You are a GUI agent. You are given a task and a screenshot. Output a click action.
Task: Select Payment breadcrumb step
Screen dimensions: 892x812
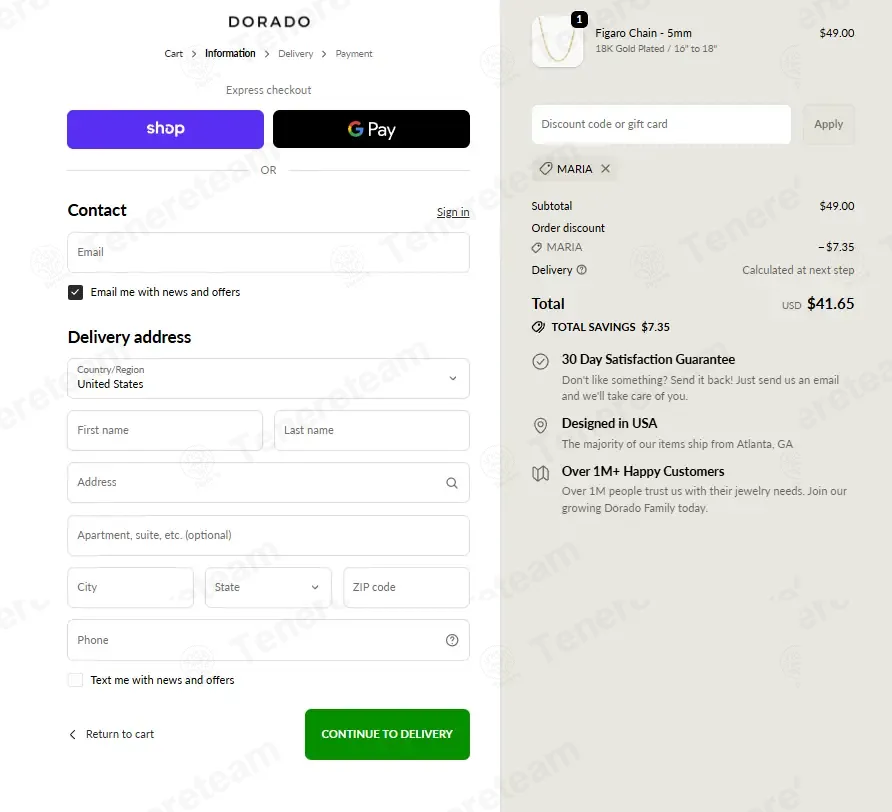[354, 53]
